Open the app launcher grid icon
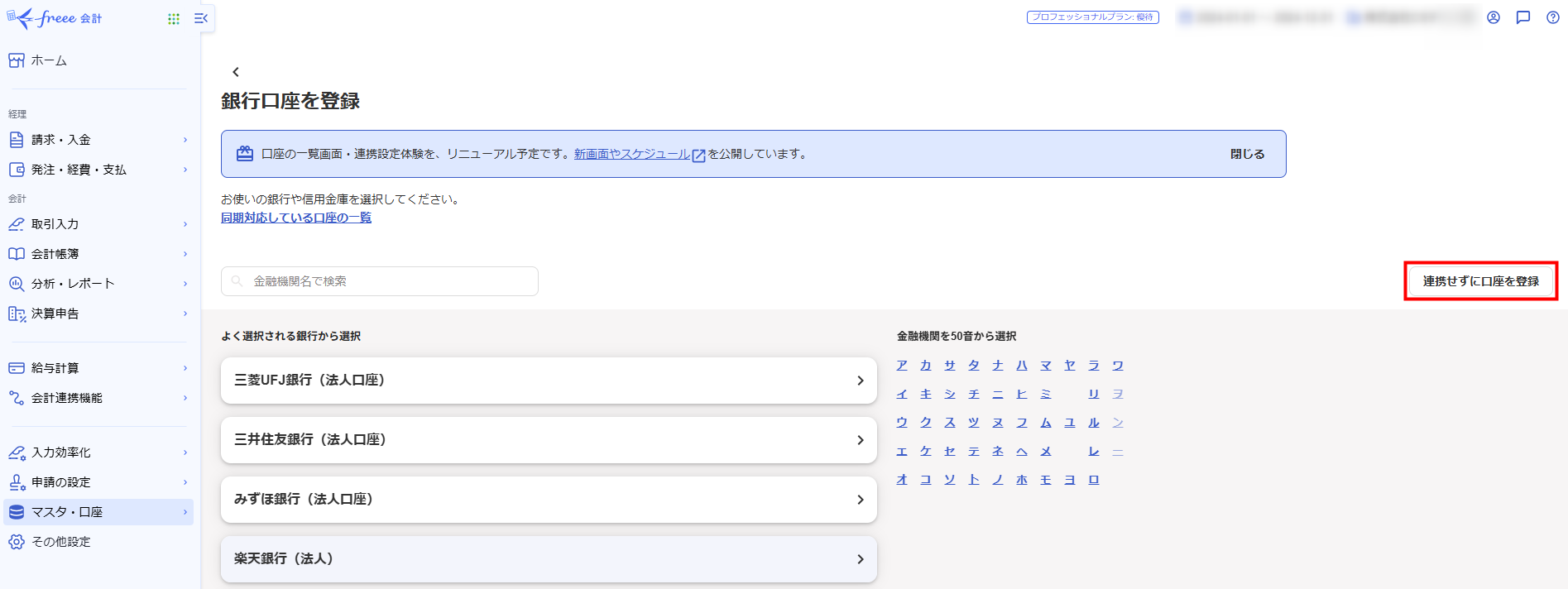 174,18
